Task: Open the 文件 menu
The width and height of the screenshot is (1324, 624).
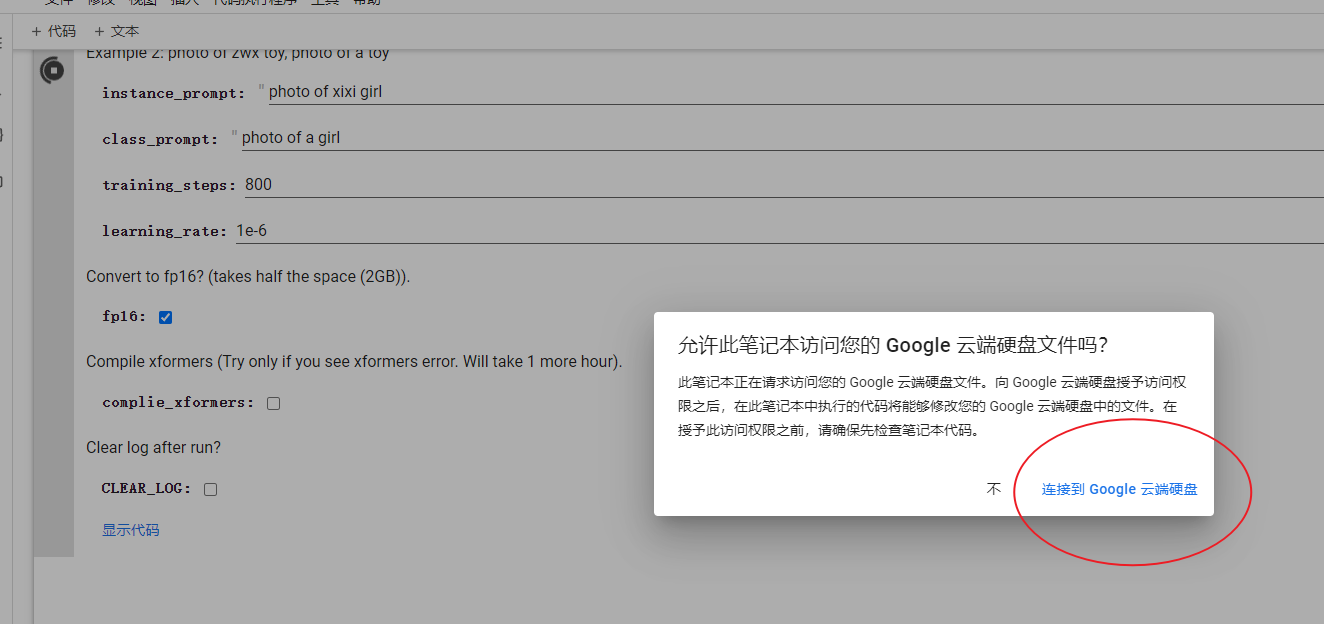Action: (58, 3)
